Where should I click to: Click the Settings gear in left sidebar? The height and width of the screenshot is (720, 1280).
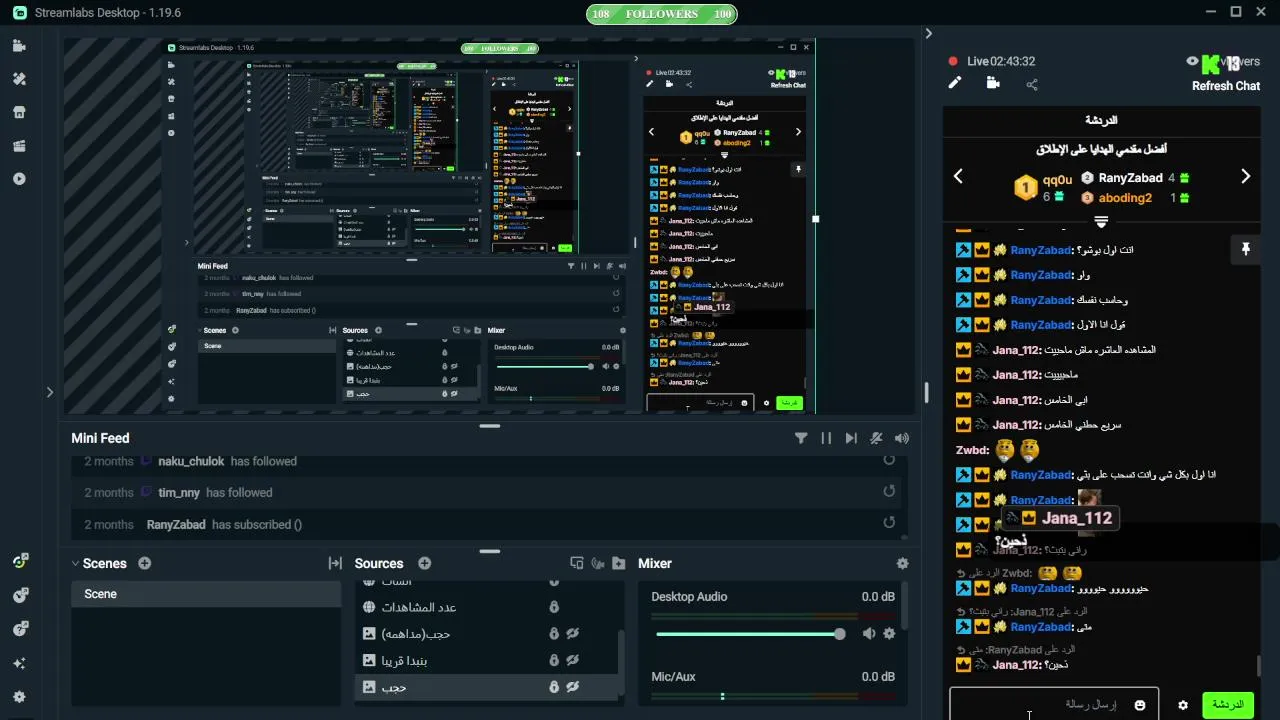pos(19,697)
